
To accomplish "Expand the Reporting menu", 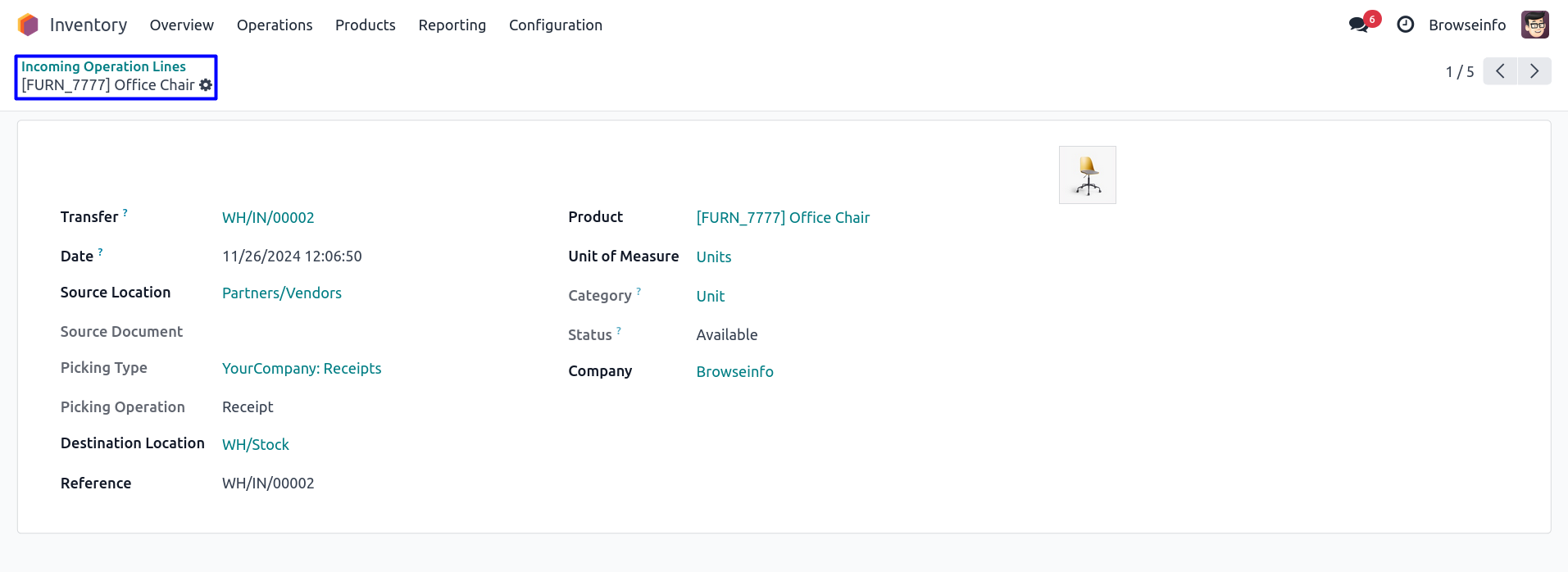I will point(452,25).
